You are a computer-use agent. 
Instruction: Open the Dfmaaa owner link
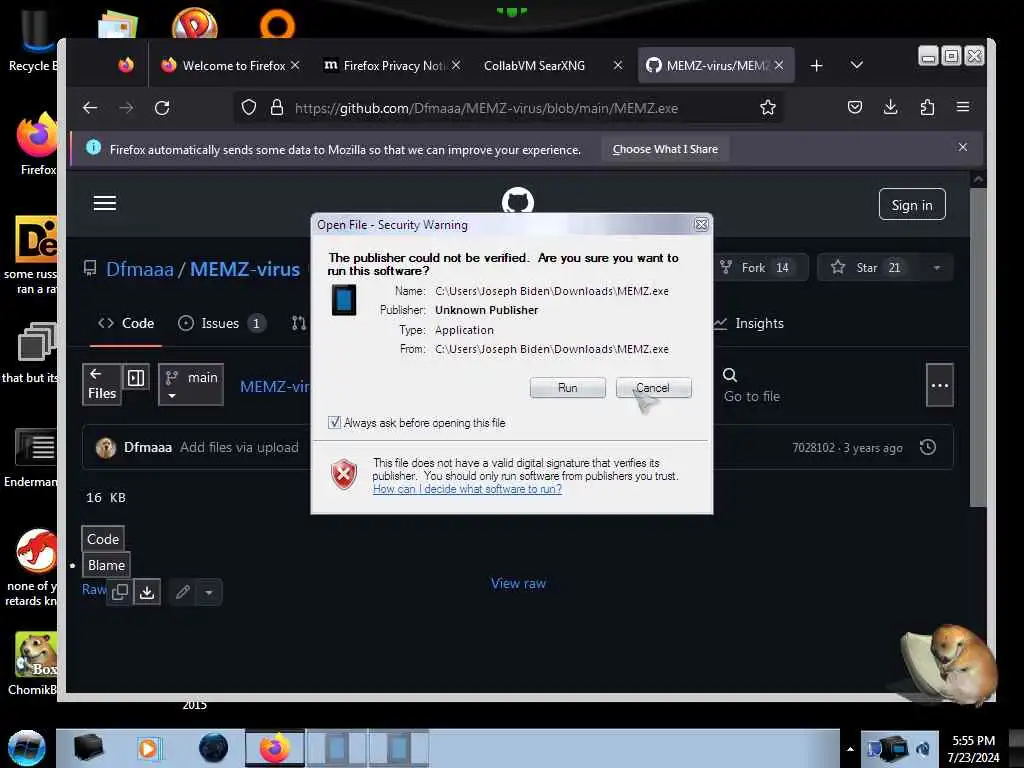click(x=140, y=269)
